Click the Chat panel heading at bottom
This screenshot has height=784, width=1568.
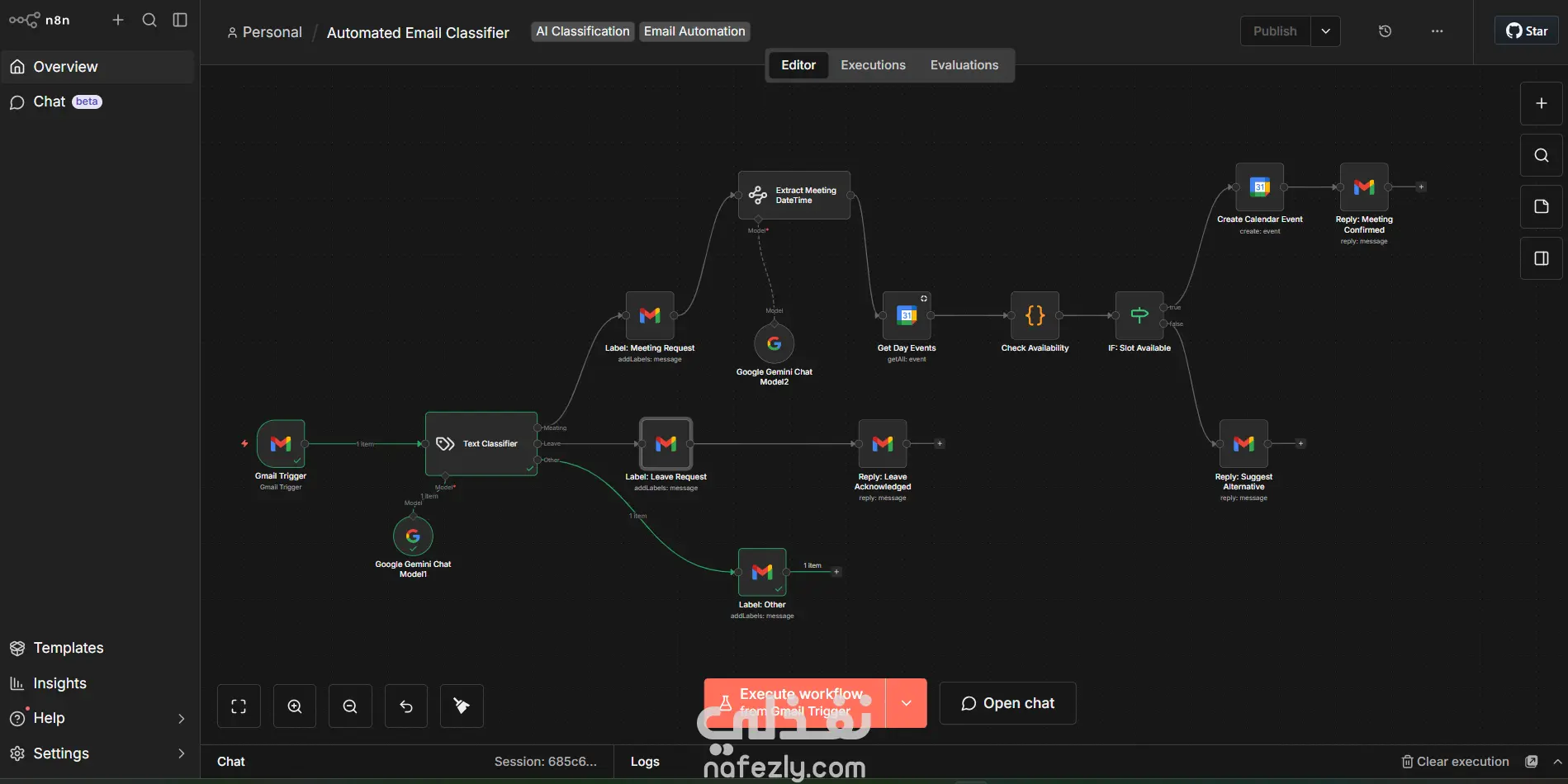coord(231,762)
